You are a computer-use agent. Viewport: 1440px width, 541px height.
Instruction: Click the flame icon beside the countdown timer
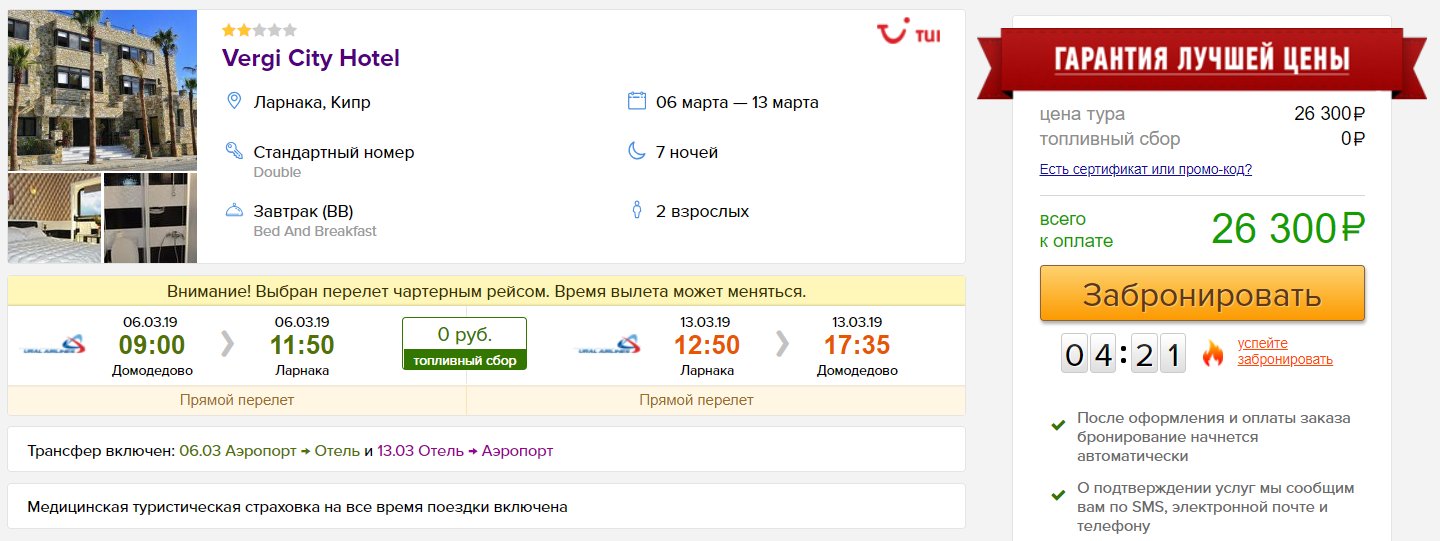pos(1213,353)
